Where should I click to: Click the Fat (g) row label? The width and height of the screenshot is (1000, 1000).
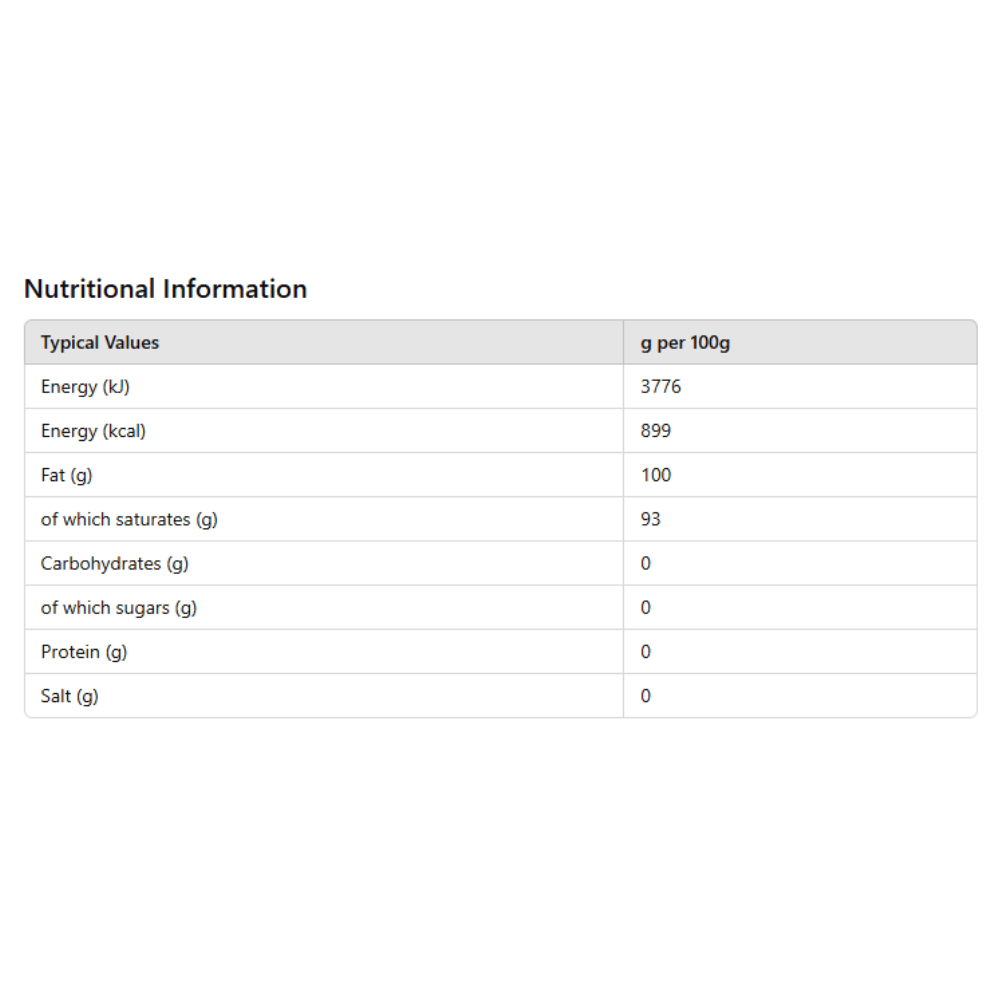[66, 475]
